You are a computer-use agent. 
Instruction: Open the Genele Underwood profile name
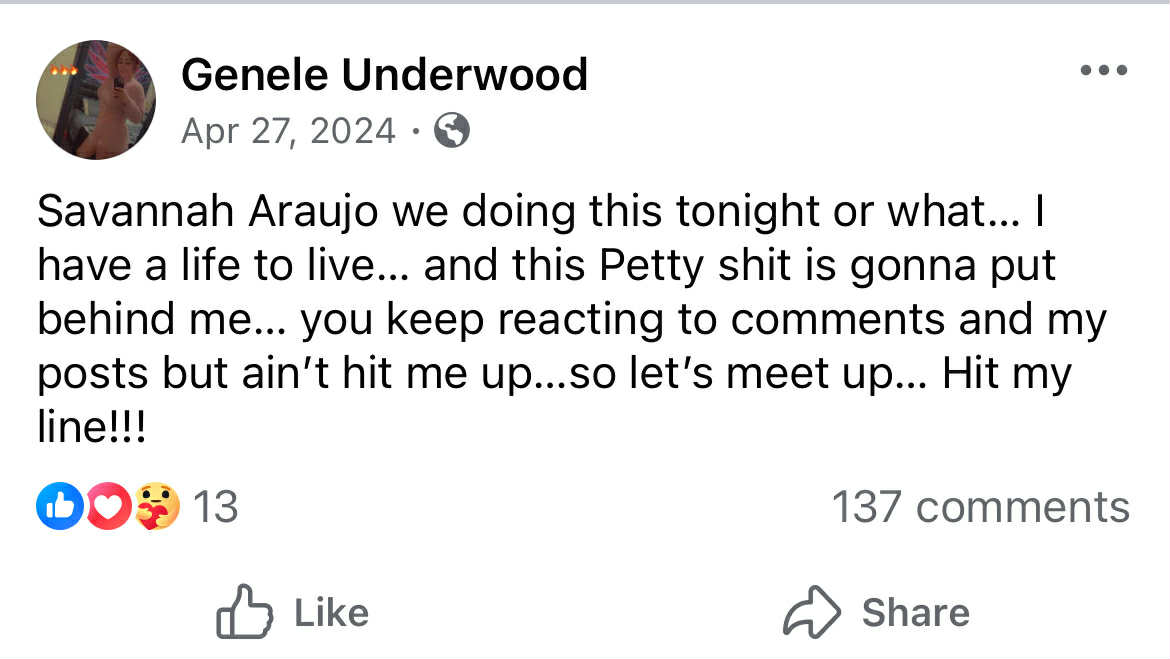384,75
